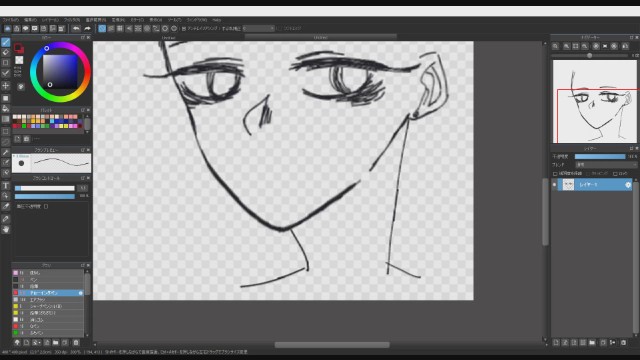Click delete layer trash icon
The height and width of the screenshot is (360, 640).
[x=623, y=342]
